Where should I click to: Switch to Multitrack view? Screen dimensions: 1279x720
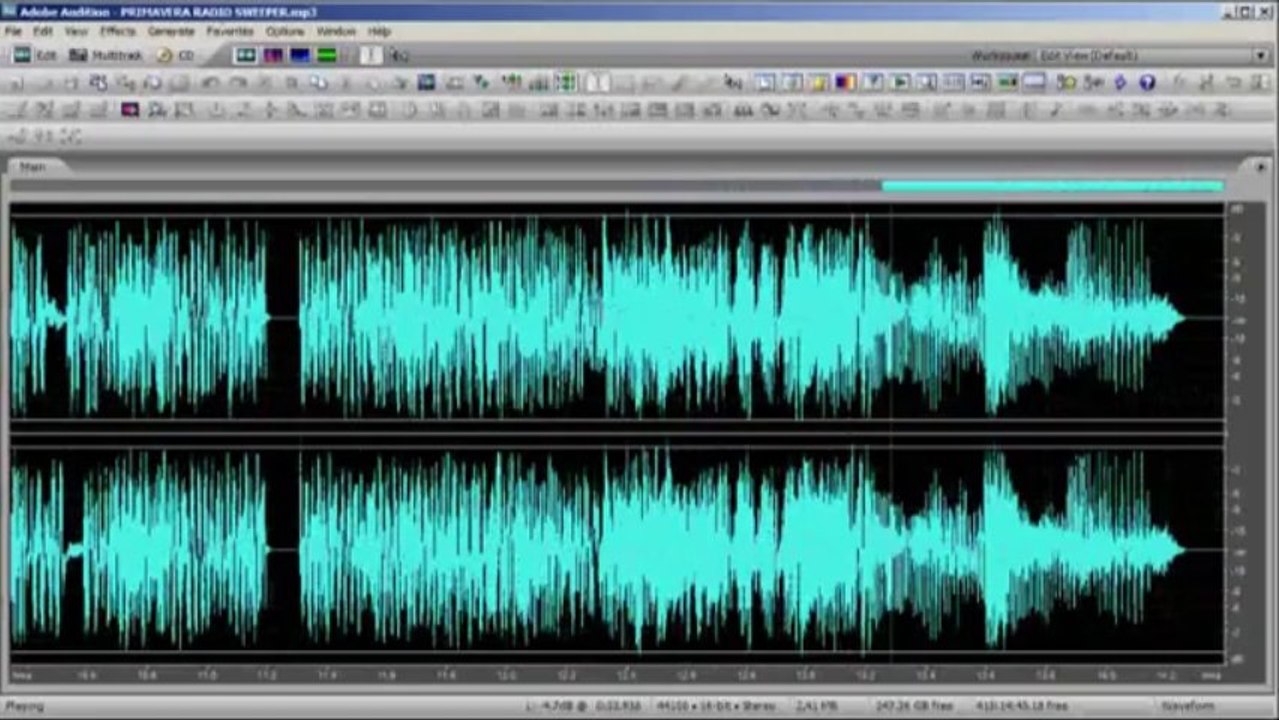pyautogui.click(x=105, y=56)
